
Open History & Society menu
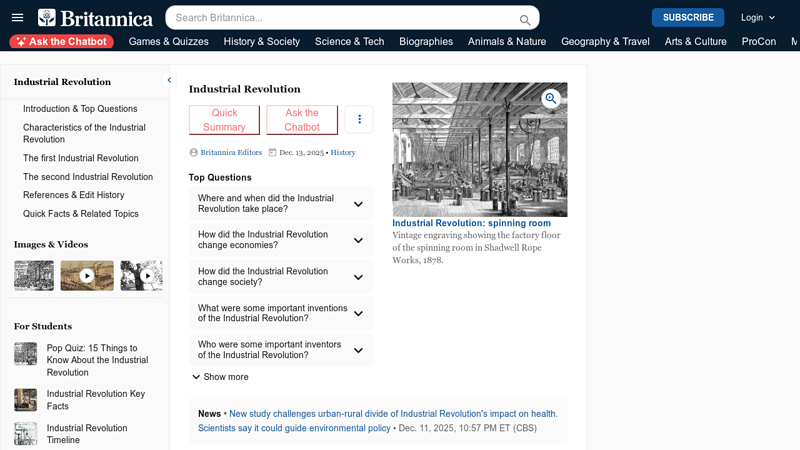point(261,42)
